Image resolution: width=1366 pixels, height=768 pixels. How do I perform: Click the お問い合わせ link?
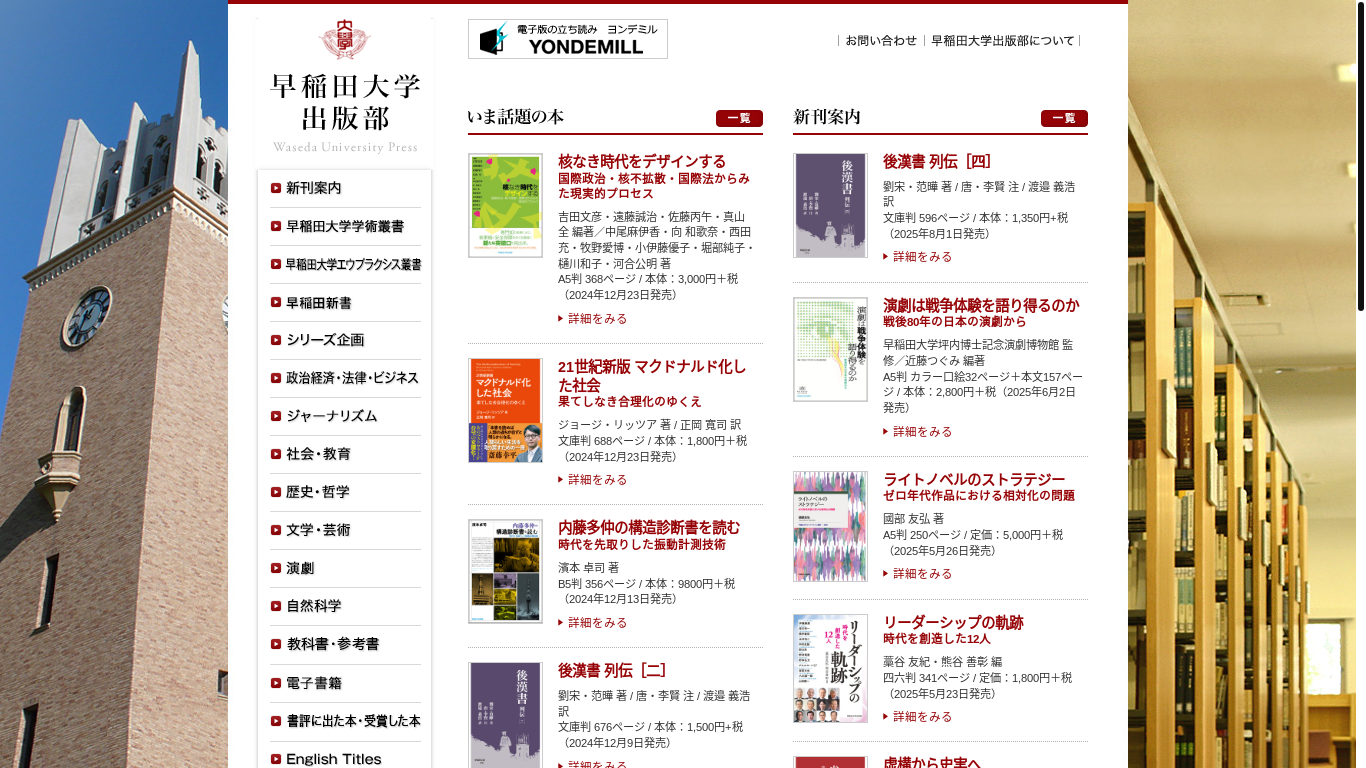(881, 41)
